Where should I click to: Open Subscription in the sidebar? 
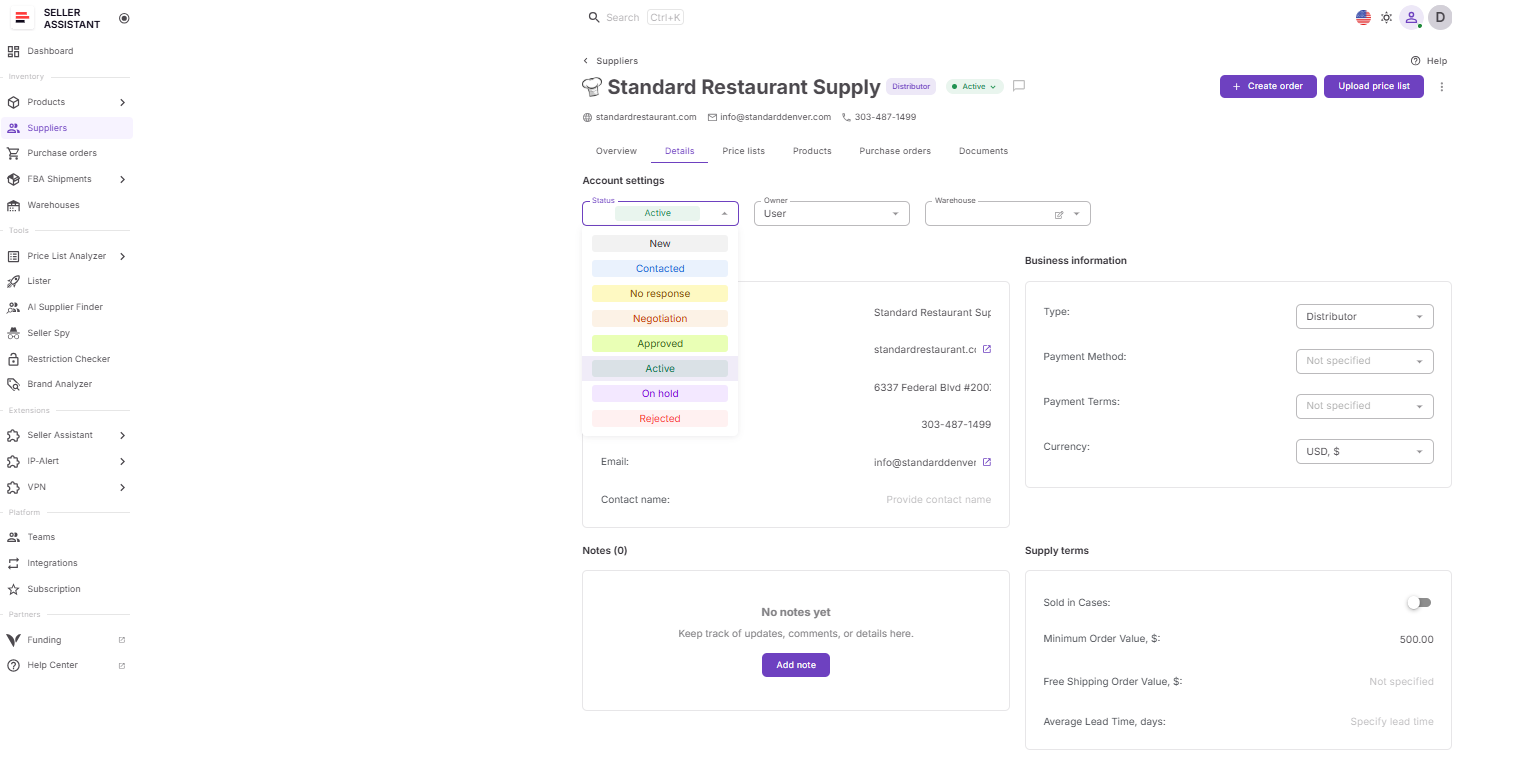(x=66, y=589)
